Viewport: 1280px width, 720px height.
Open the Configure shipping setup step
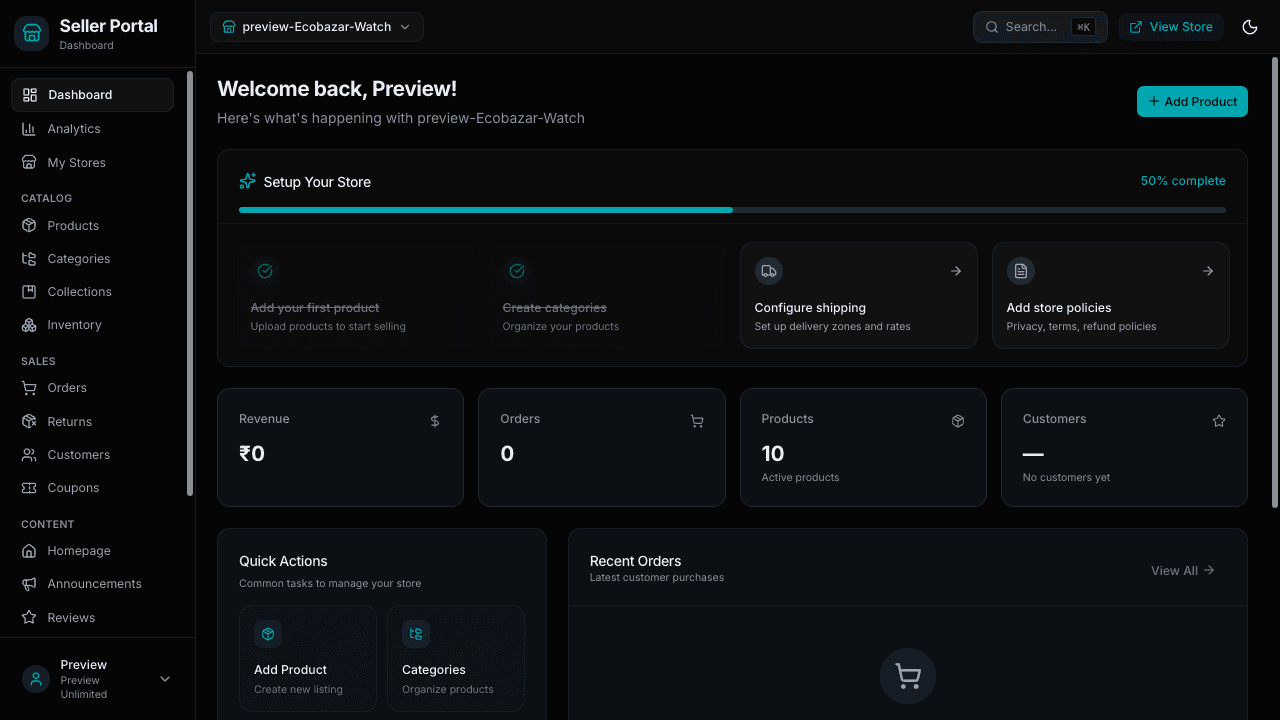click(x=859, y=296)
